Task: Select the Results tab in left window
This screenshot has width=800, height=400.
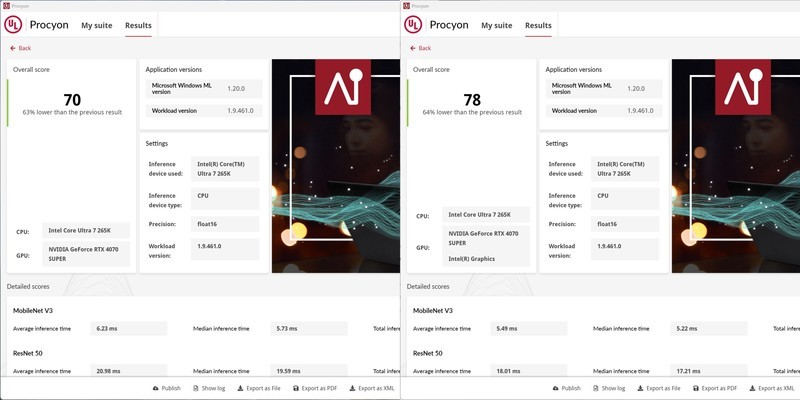Action: click(x=138, y=25)
